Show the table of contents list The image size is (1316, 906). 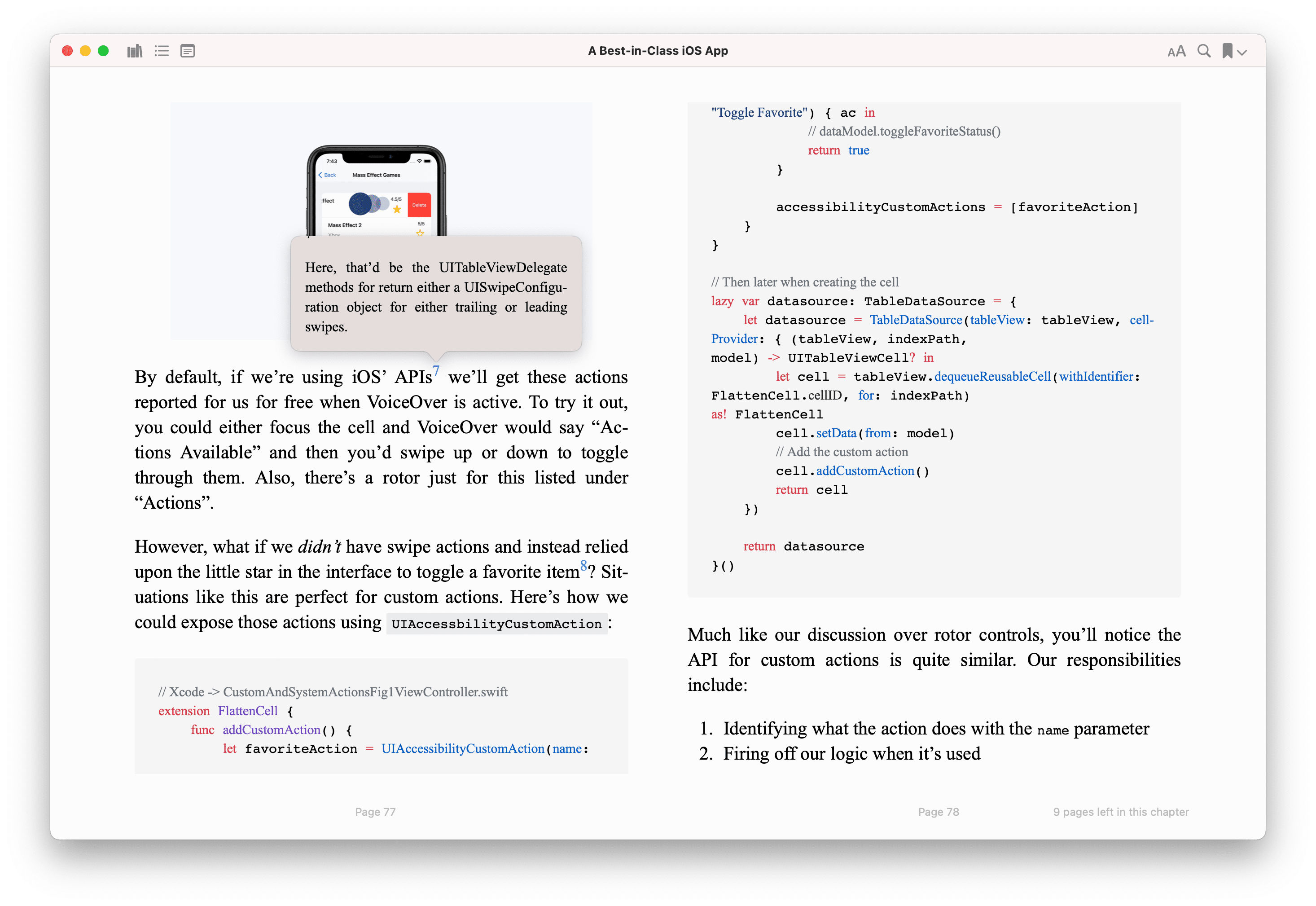point(161,51)
